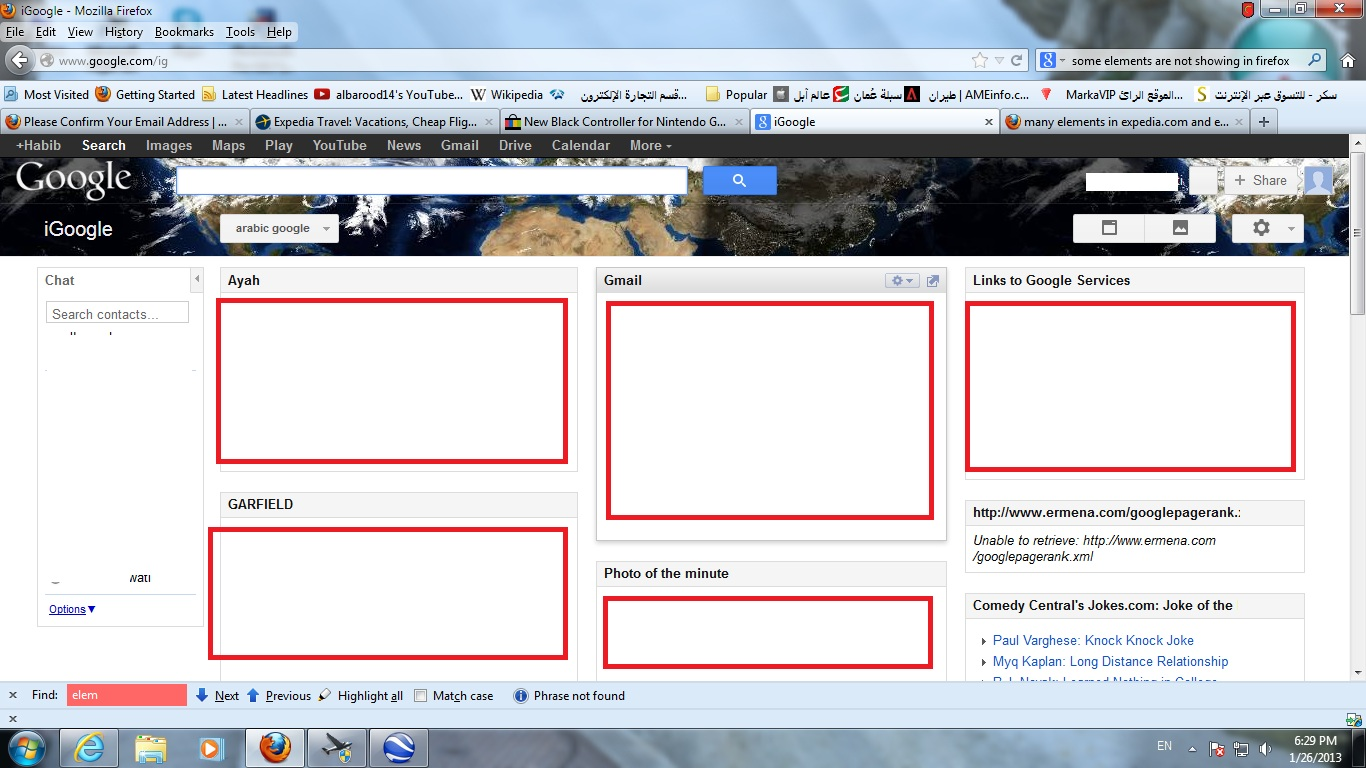Open the Wikipedia bookmark
The image size is (1366, 768).
507,95
